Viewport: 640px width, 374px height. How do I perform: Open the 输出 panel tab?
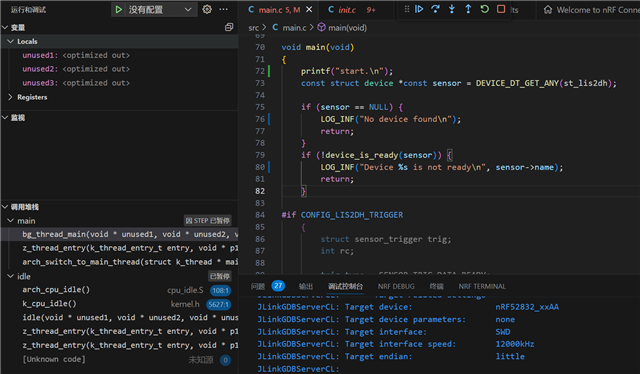point(306,286)
